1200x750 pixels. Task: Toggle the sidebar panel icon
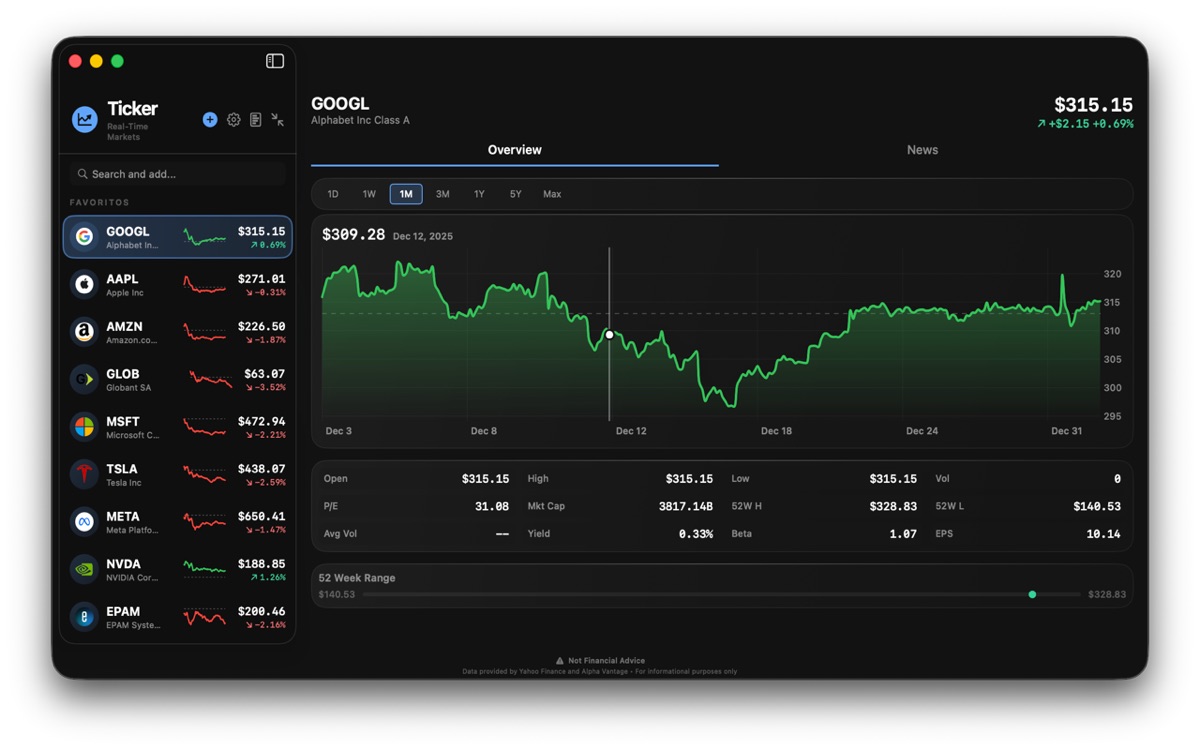[x=275, y=61]
